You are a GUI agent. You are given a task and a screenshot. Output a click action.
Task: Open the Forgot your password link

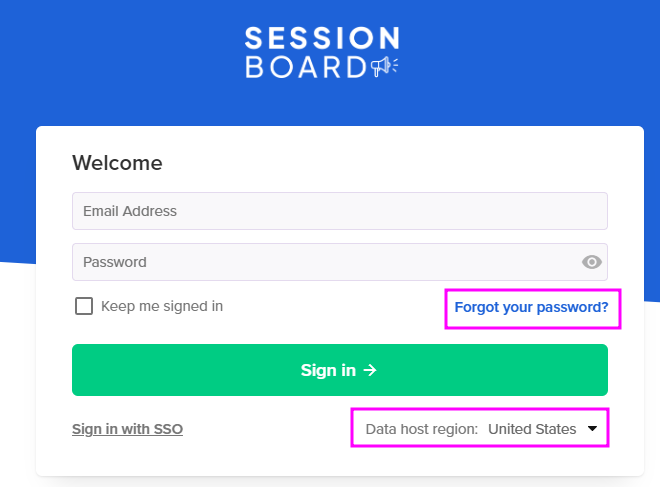(x=531, y=307)
